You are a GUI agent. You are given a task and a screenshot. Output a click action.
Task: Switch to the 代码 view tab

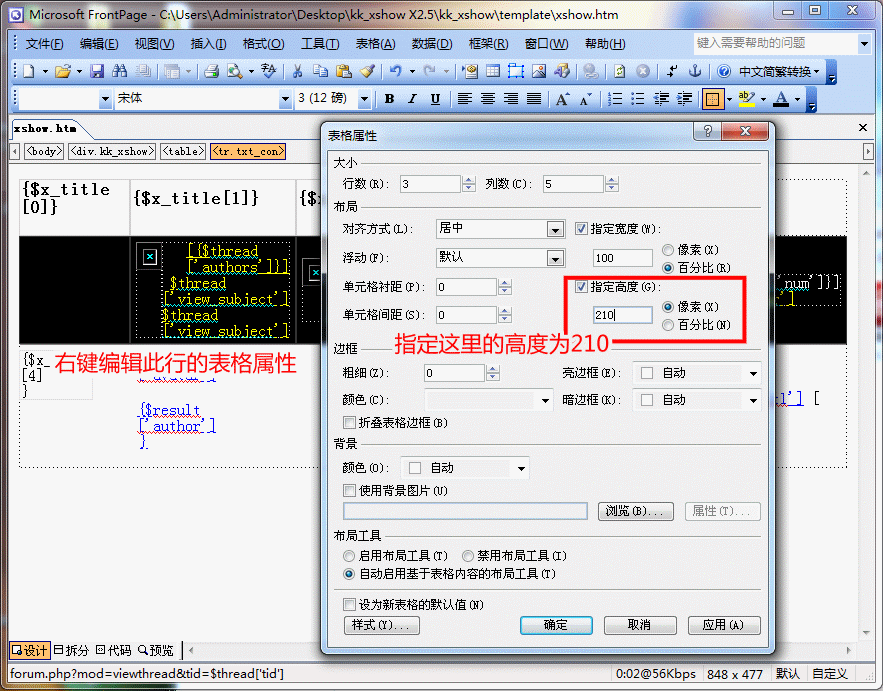(113, 650)
